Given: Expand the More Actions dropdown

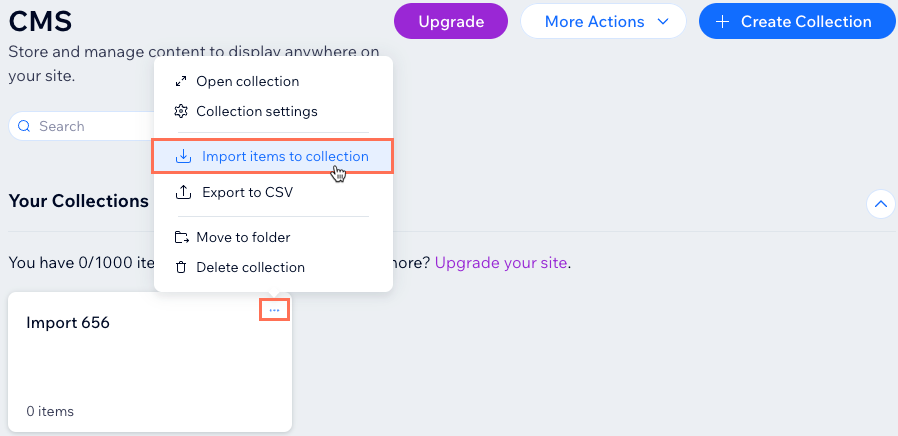Looking at the screenshot, I should (603, 22).
